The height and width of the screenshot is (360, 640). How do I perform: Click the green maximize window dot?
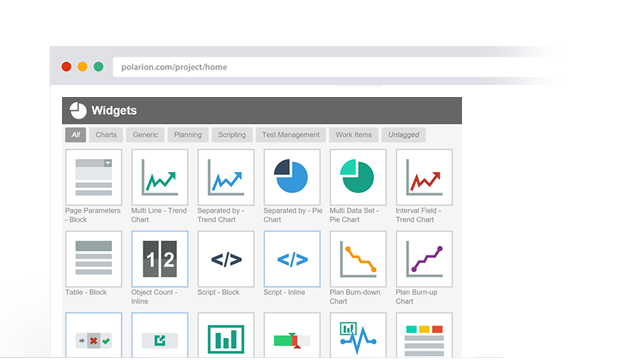98,67
